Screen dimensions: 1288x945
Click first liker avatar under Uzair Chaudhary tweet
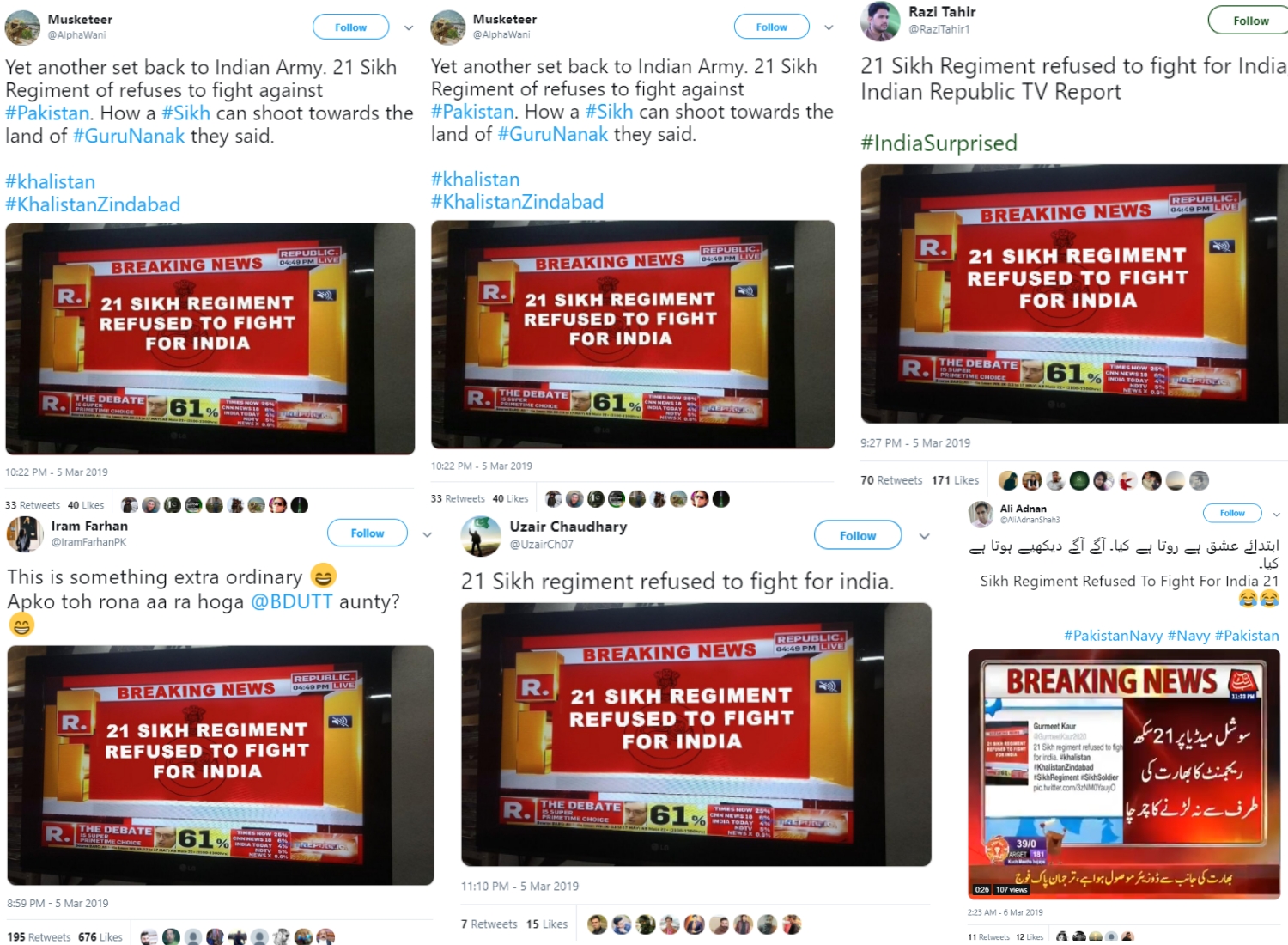[598, 924]
